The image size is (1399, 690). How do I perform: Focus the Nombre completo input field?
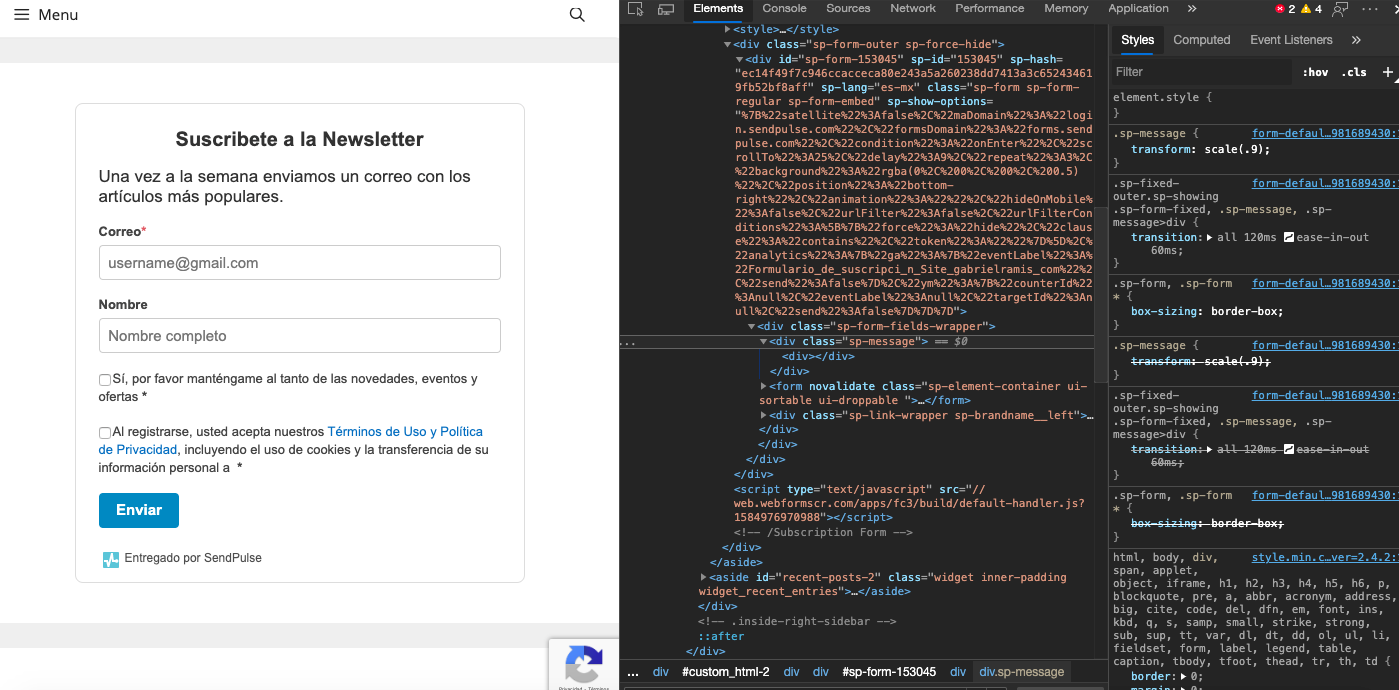(300, 336)
